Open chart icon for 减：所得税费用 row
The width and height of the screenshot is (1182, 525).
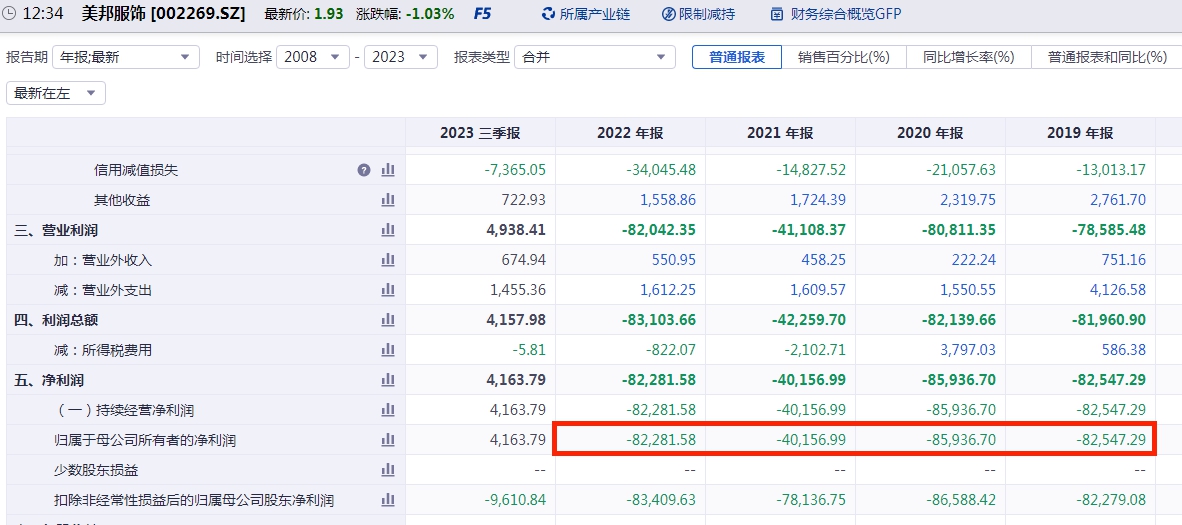(x=388, y=350)
